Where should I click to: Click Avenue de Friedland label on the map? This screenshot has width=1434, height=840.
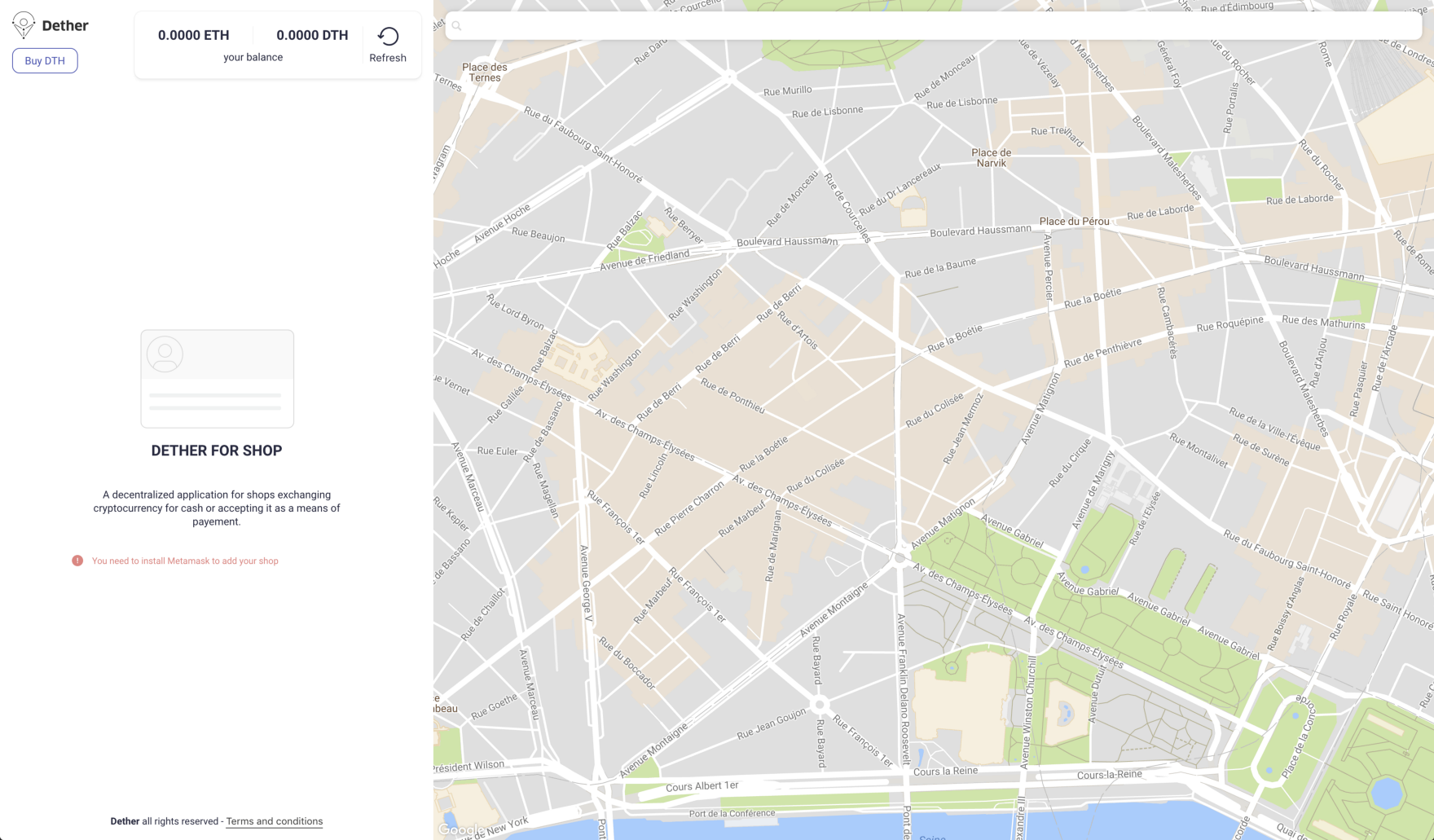coord(644,261)
